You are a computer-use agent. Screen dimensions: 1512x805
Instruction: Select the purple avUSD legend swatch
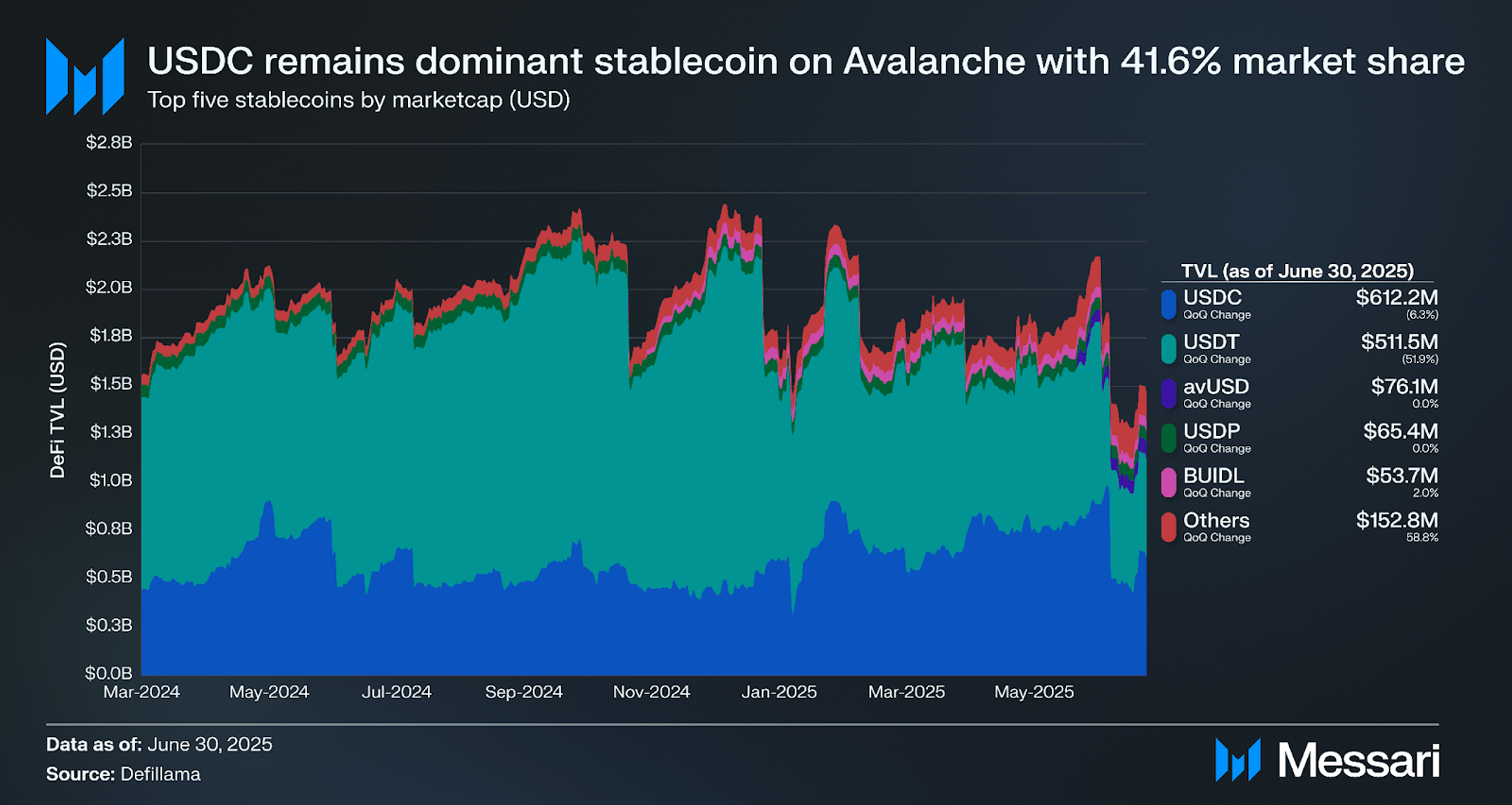(x=1169, y=393)
